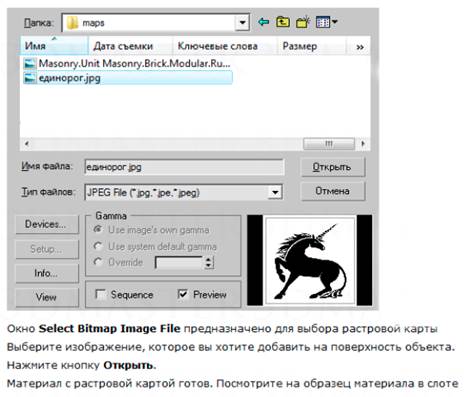The image size is (467, 397).
Task: Click the right arrow of the horizontal scrollbar
Action: pyautogui.click(x=363, y=144)
